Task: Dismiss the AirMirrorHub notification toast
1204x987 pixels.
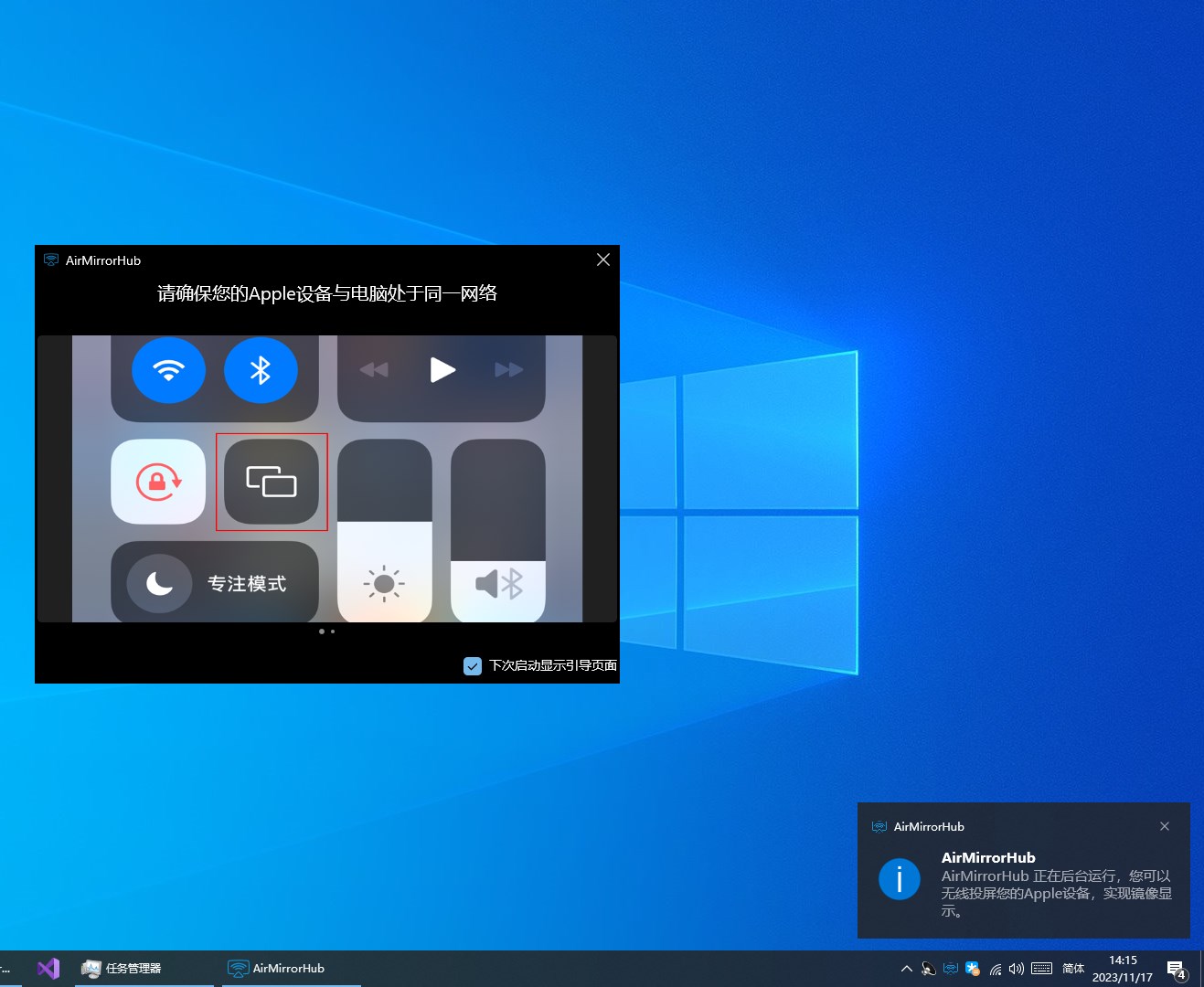Action: pyautogui.click(x=1165, y=826)
